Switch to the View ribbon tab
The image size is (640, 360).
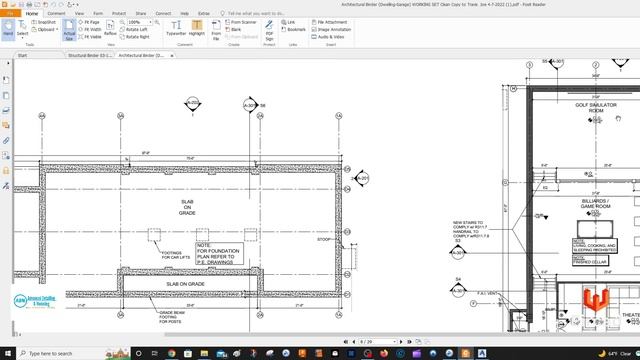tap(79, 13)
